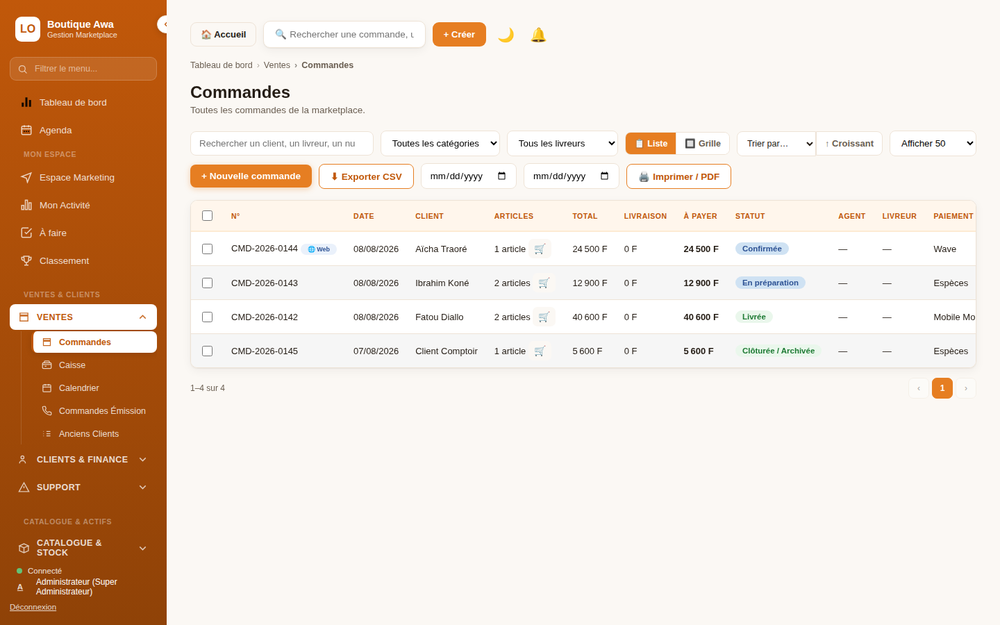The height and width of the screenshot is (625, 1000).
Task: Focus the client/livreur search field
Action: click(x=281, y=143)
